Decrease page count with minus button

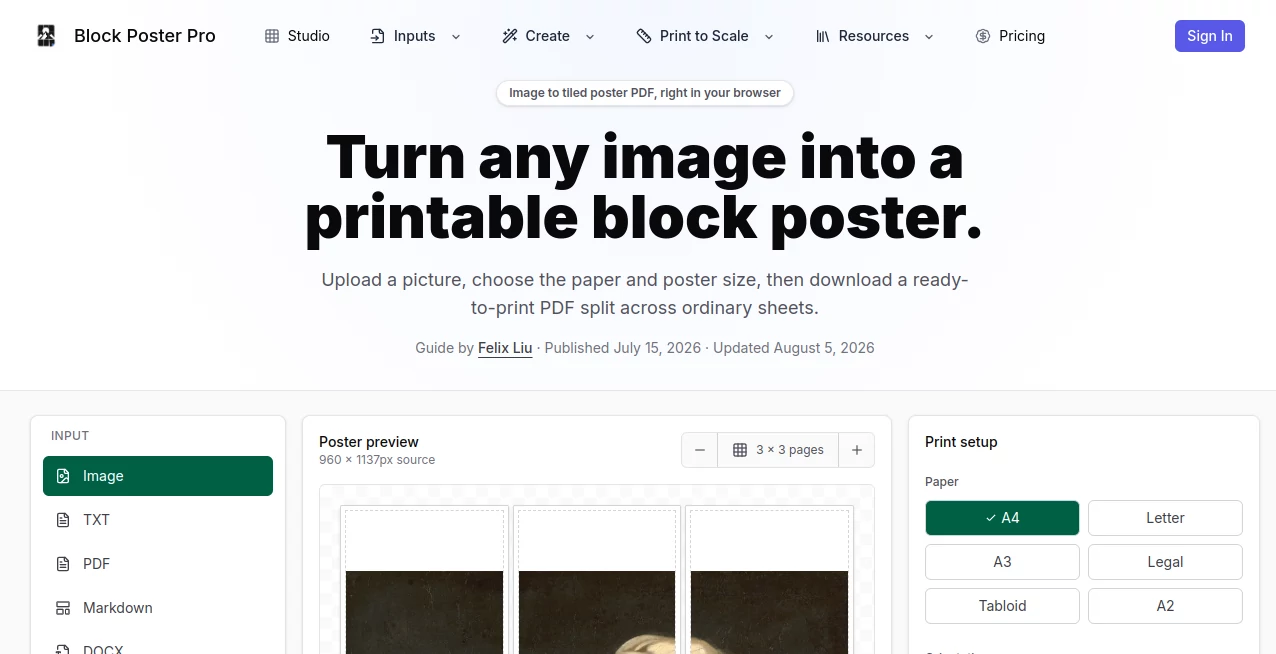coord(700,450)
